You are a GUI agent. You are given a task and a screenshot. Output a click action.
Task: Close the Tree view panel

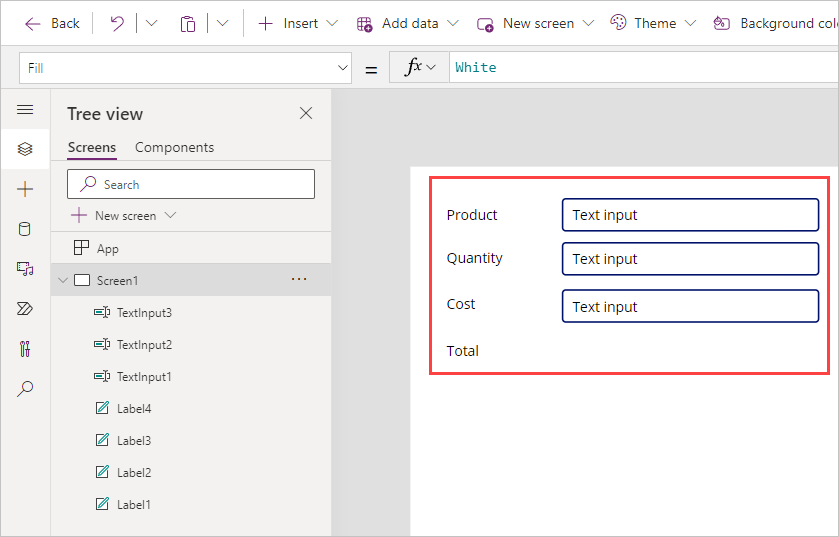click(306, 113)
